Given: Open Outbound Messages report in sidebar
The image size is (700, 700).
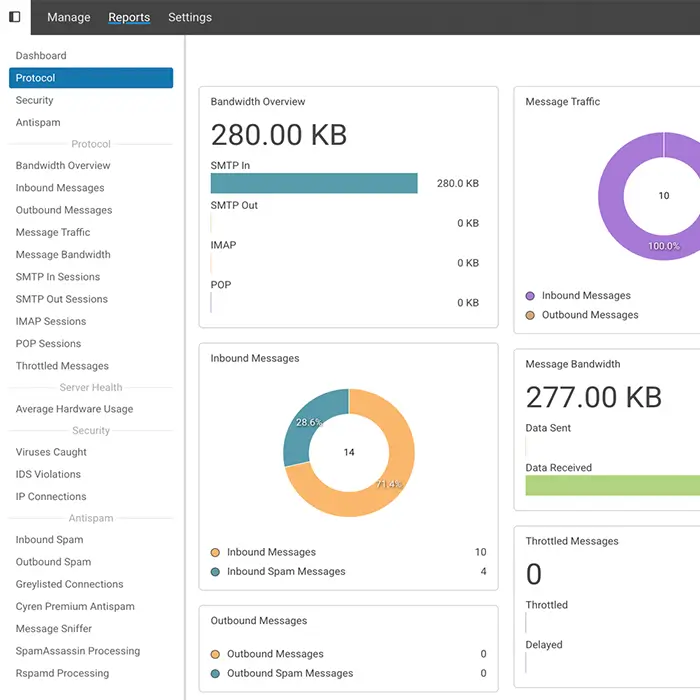Looking at the screenshot, I should tap(64, 210).
